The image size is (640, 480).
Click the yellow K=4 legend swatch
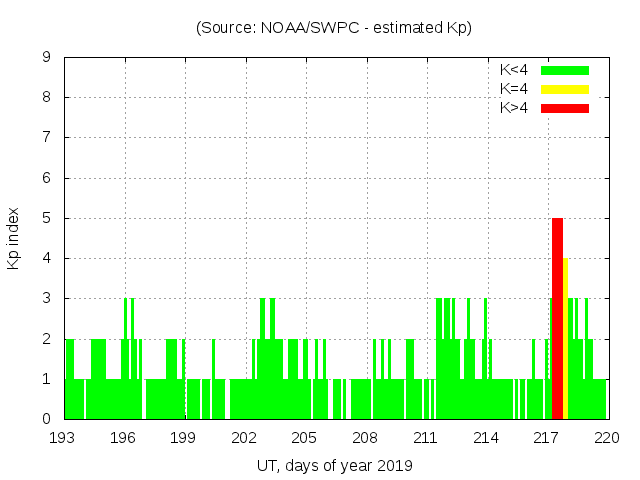click(x=565, y=89)
